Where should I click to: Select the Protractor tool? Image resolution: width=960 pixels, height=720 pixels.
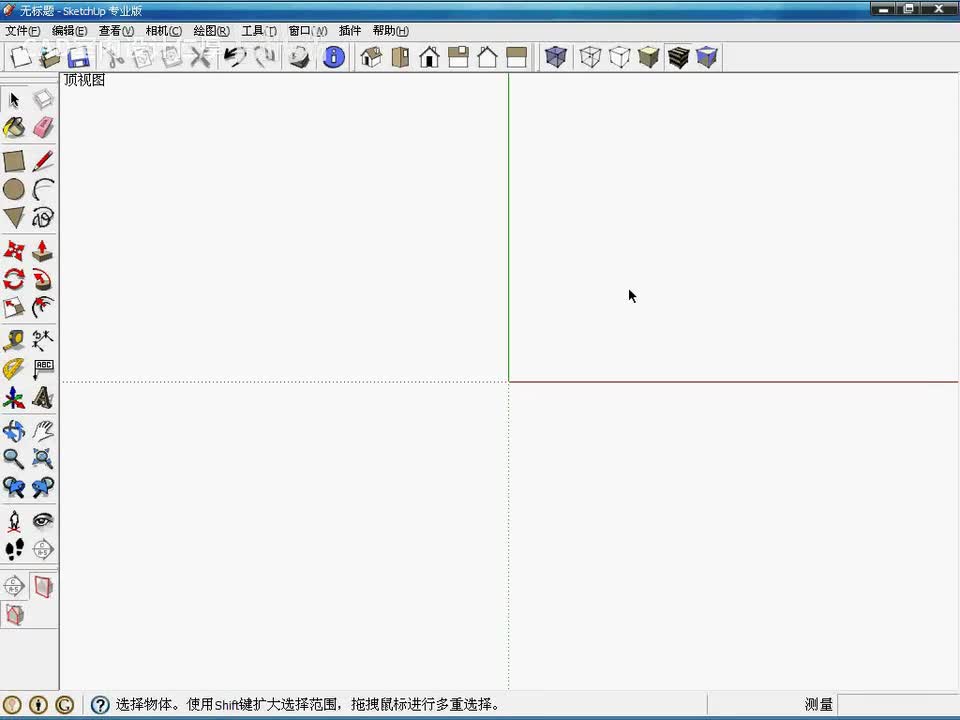(14, 369)
